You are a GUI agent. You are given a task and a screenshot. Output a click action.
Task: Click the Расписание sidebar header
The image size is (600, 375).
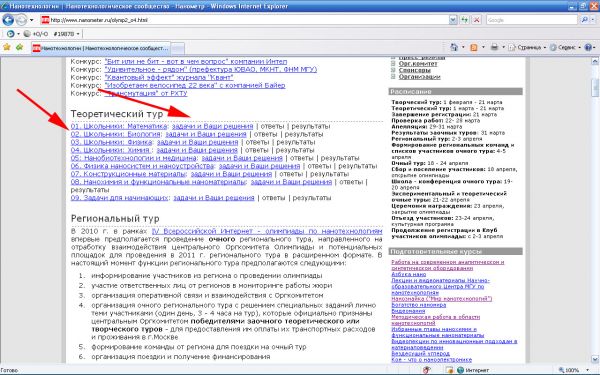point(455,91)
